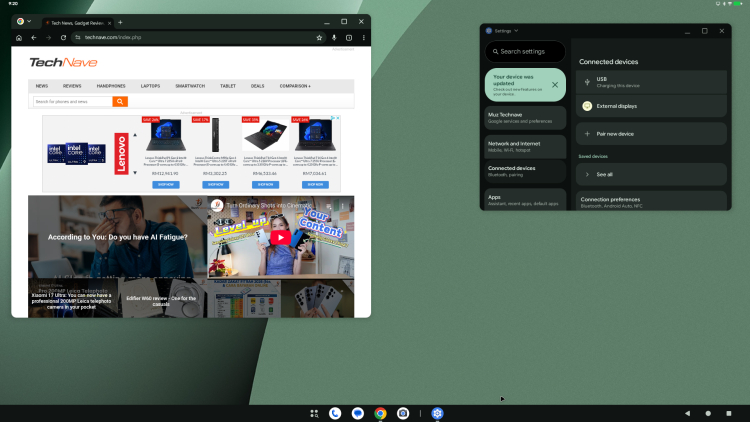Open Messages app from taskbar
750x422 pixels.
coord(357,413)
